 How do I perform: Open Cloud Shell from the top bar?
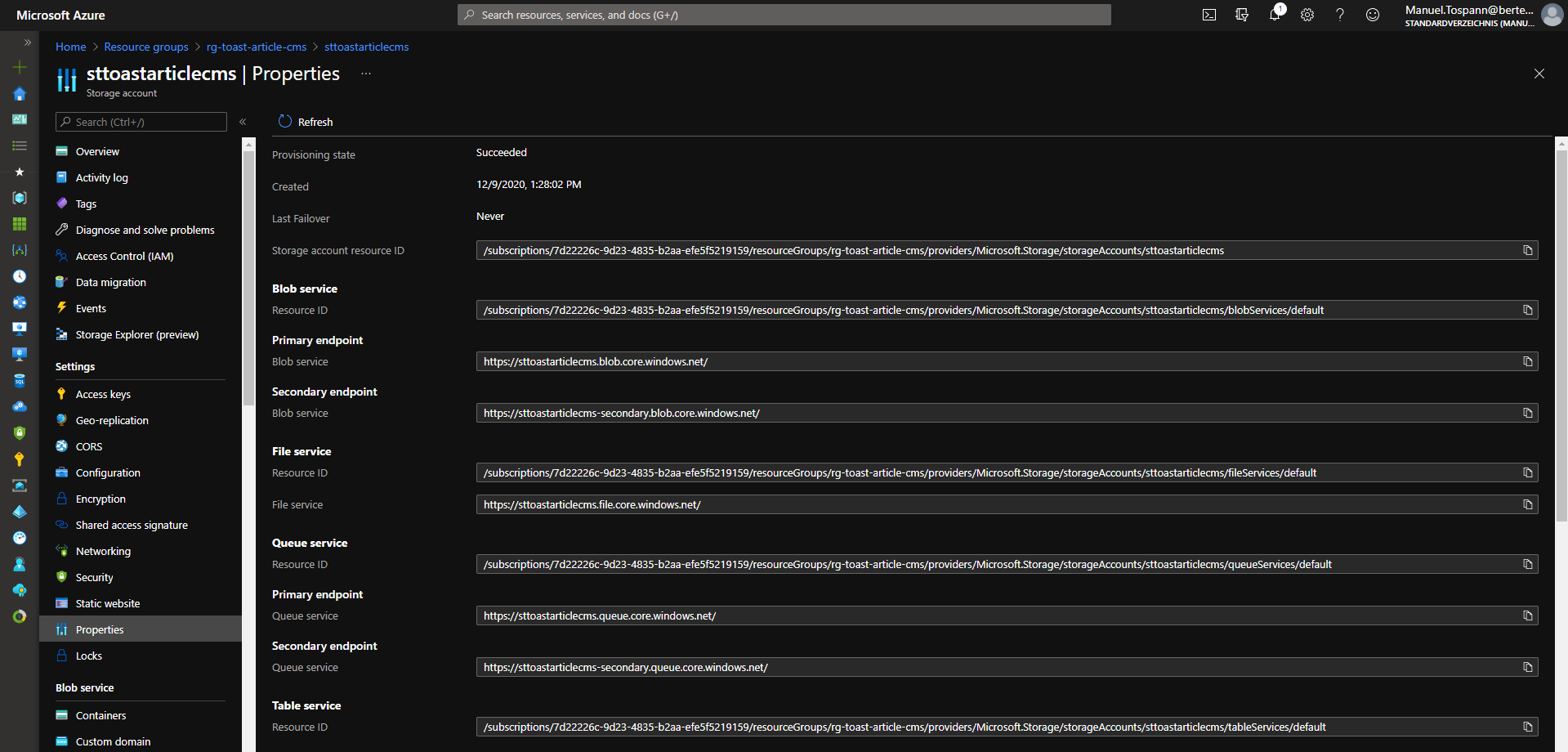pyautogui.click(x=1209, y=15)
